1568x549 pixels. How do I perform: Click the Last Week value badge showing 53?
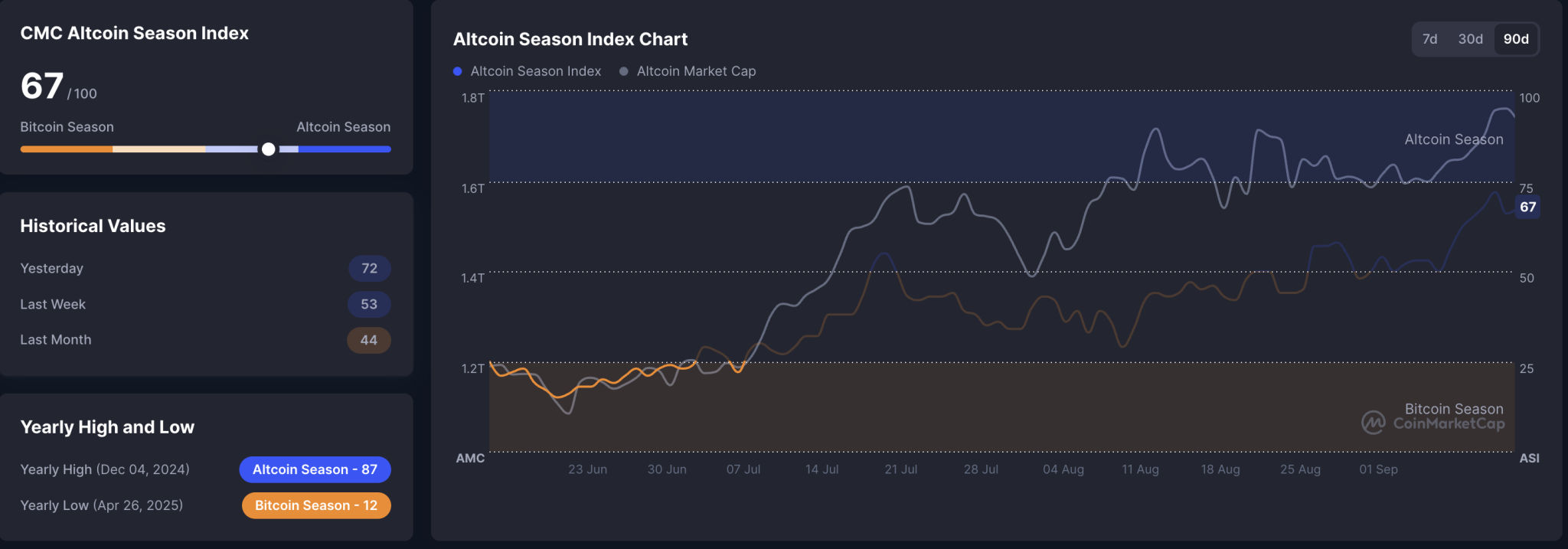(368, 304)
